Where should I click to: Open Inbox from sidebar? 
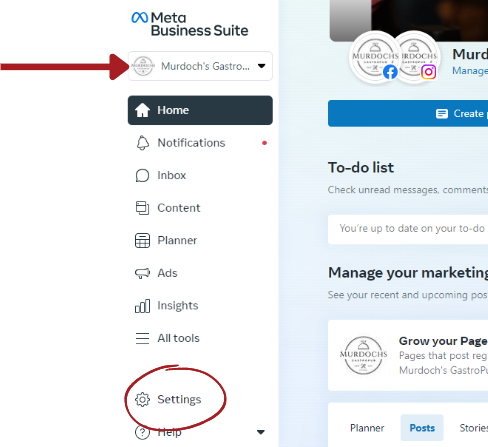click(200, 175)
